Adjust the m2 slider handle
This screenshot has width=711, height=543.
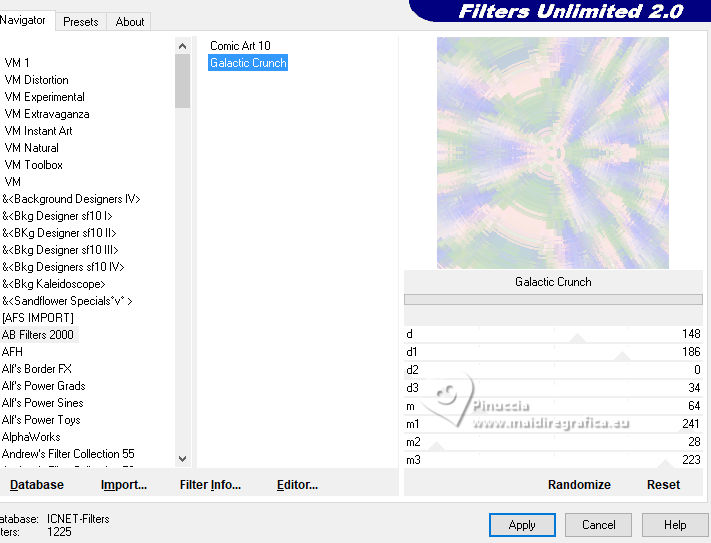coord(436,446)
